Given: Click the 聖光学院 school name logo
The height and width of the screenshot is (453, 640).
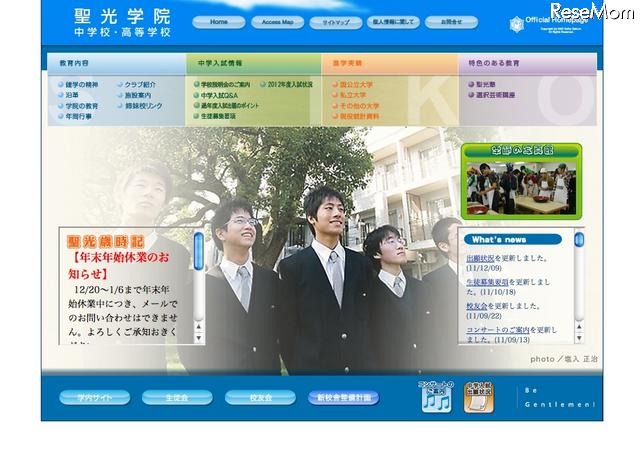Looking at the screenshot, I should coord(121,23).
